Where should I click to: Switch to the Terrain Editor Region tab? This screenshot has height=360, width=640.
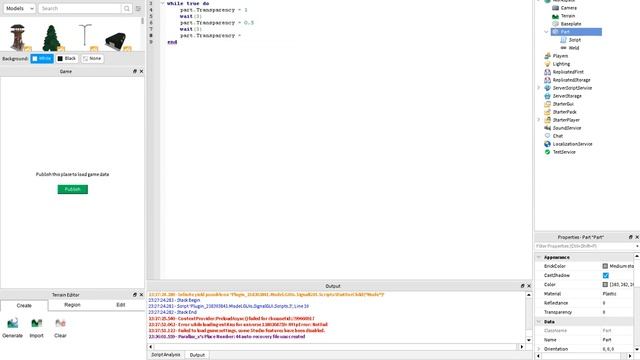tap(72, 305)
